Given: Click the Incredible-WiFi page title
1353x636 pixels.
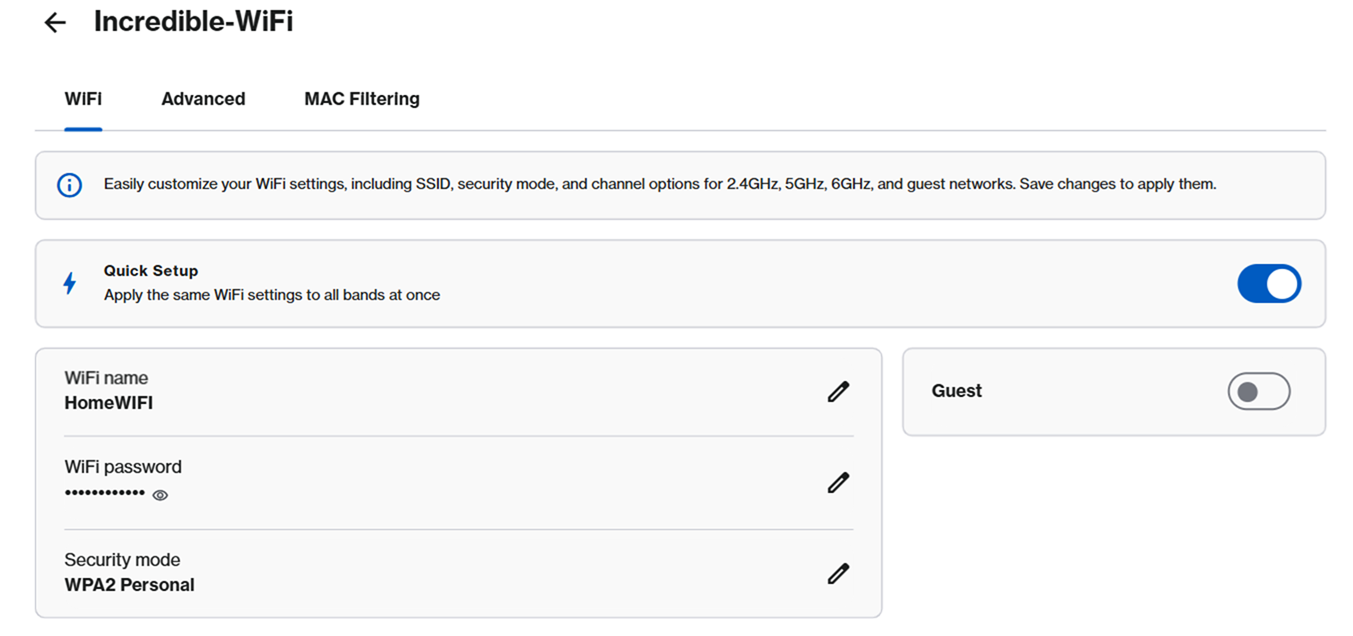Looking at the screenshot, I should pyautogui.click(x=193, y=21).
